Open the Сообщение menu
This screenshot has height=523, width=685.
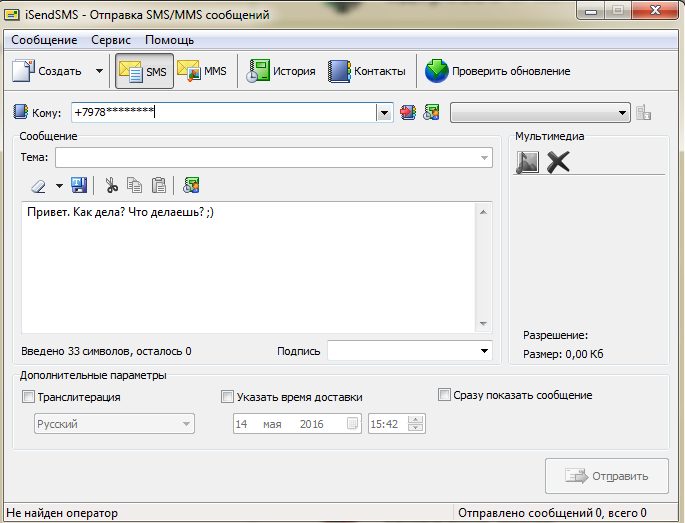(x=44, y=40)
